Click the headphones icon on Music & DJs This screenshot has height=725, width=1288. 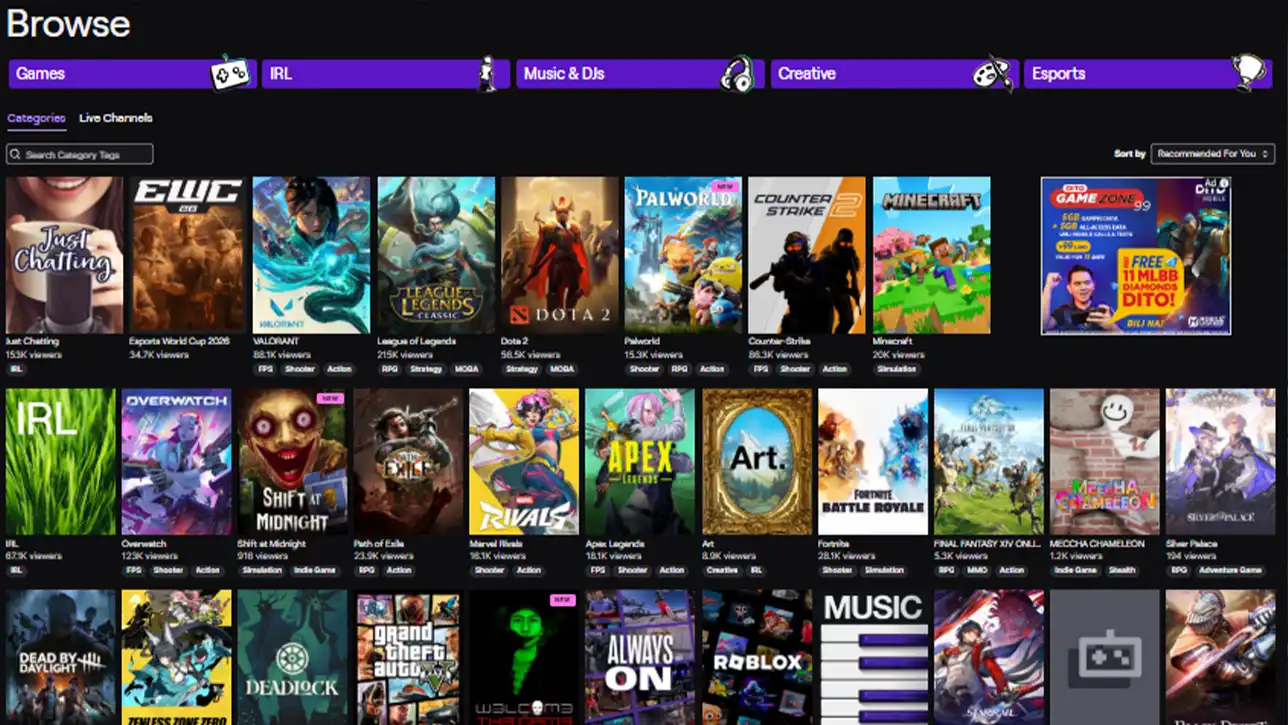tap(737, 74)
